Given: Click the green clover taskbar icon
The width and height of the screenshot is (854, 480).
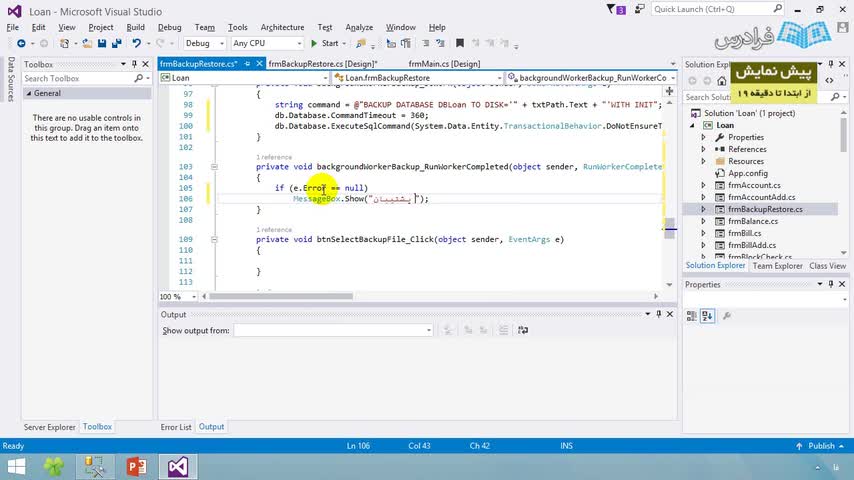Looking at the screenshot, I should point(53,467).
